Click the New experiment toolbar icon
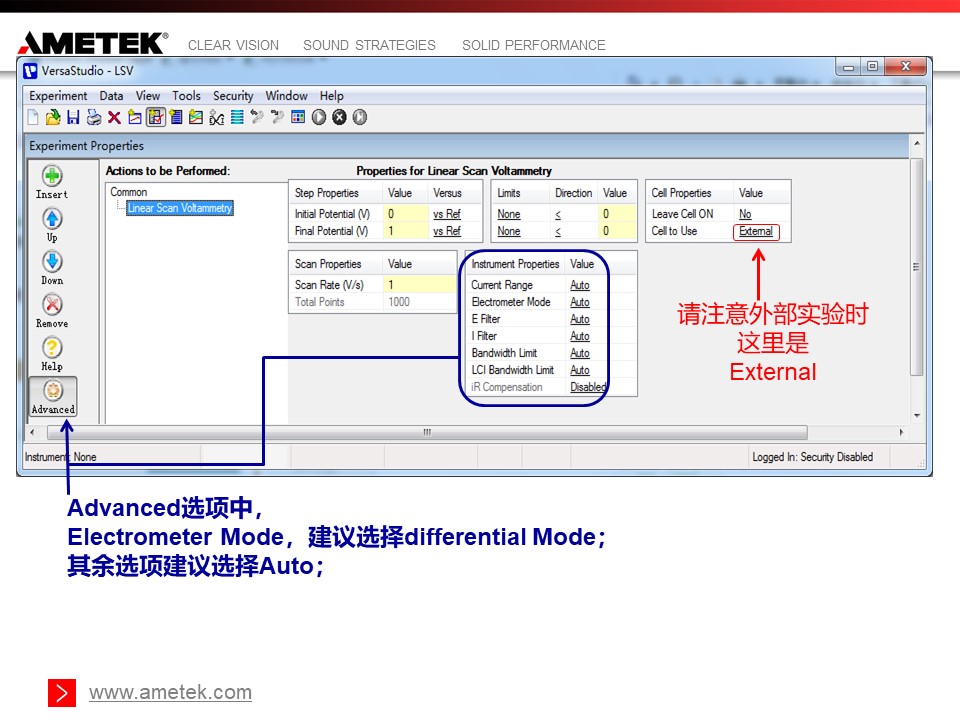960x720 pixels. 32,117
